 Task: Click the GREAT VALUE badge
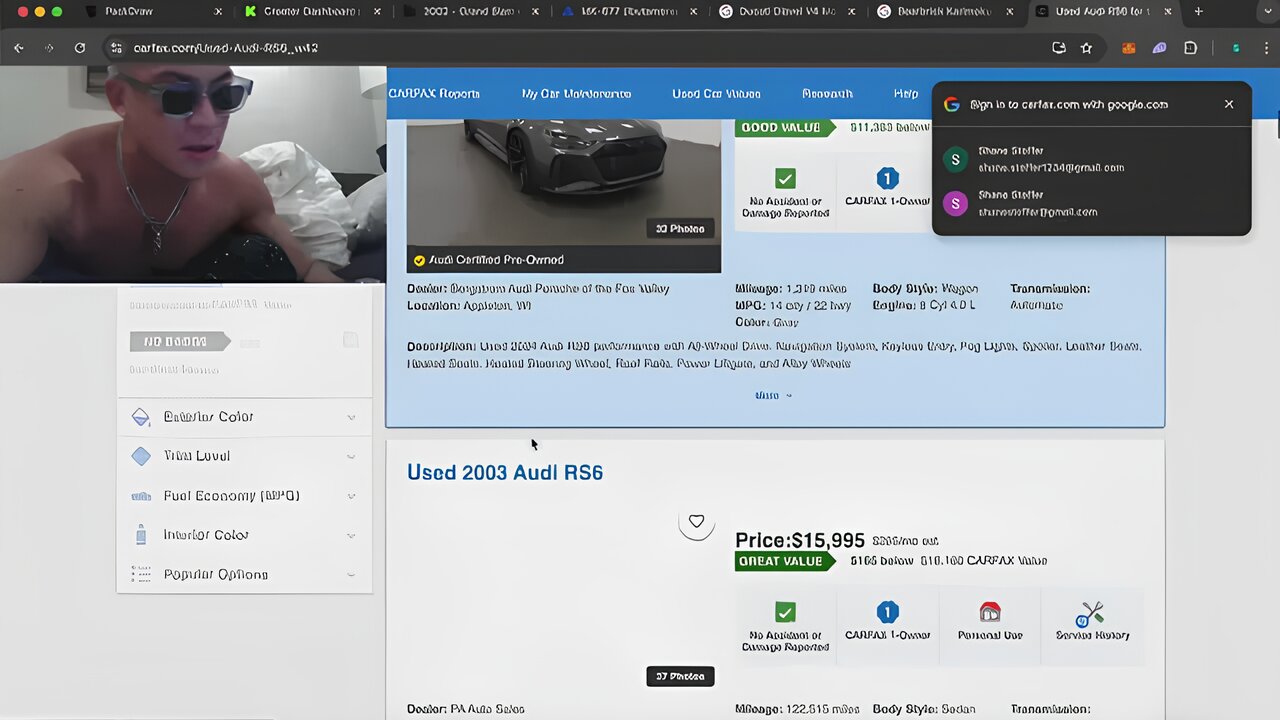click(x=785, y=561)
